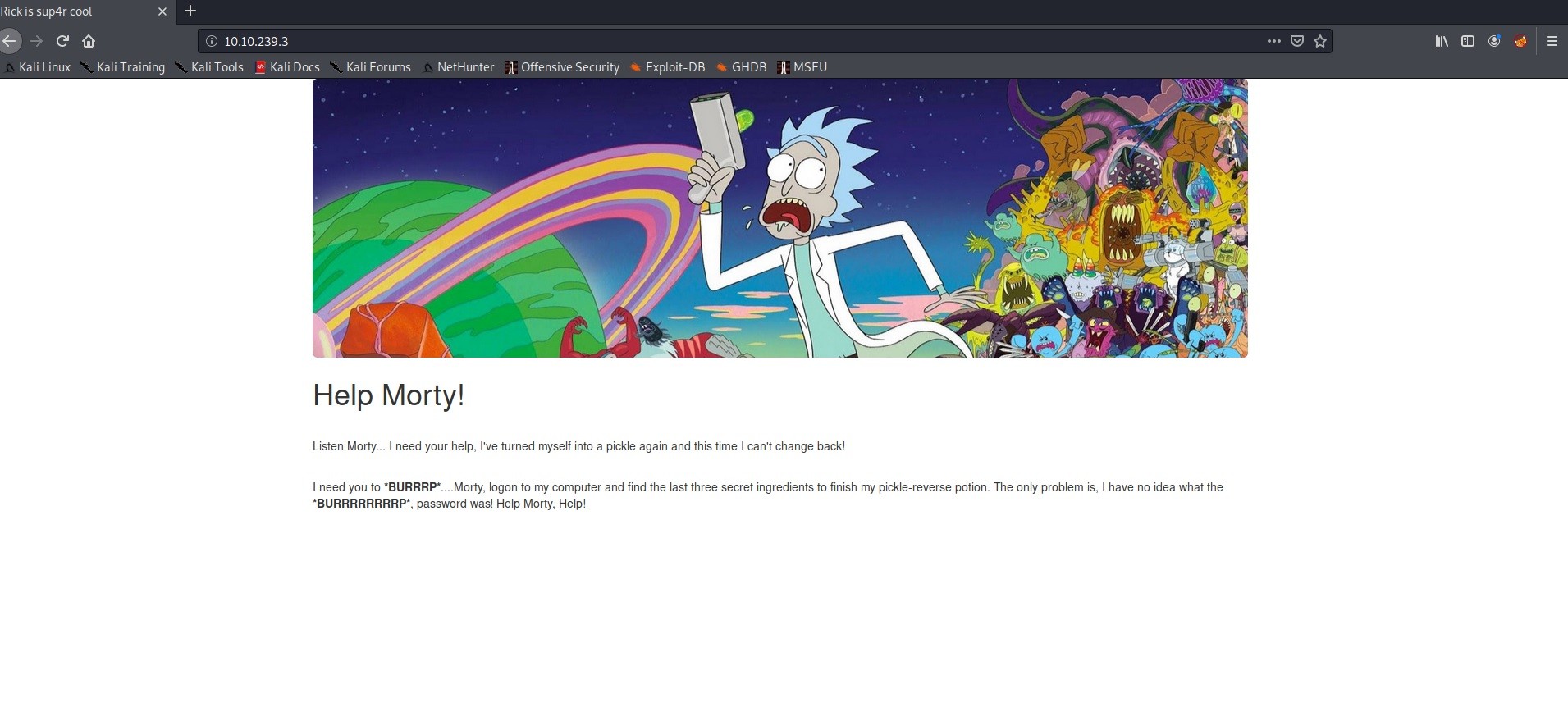Reload the current page
Image resolution: width=1568 pixels, height=703 pixels.
pyautogui.click(x=62, y=41)
